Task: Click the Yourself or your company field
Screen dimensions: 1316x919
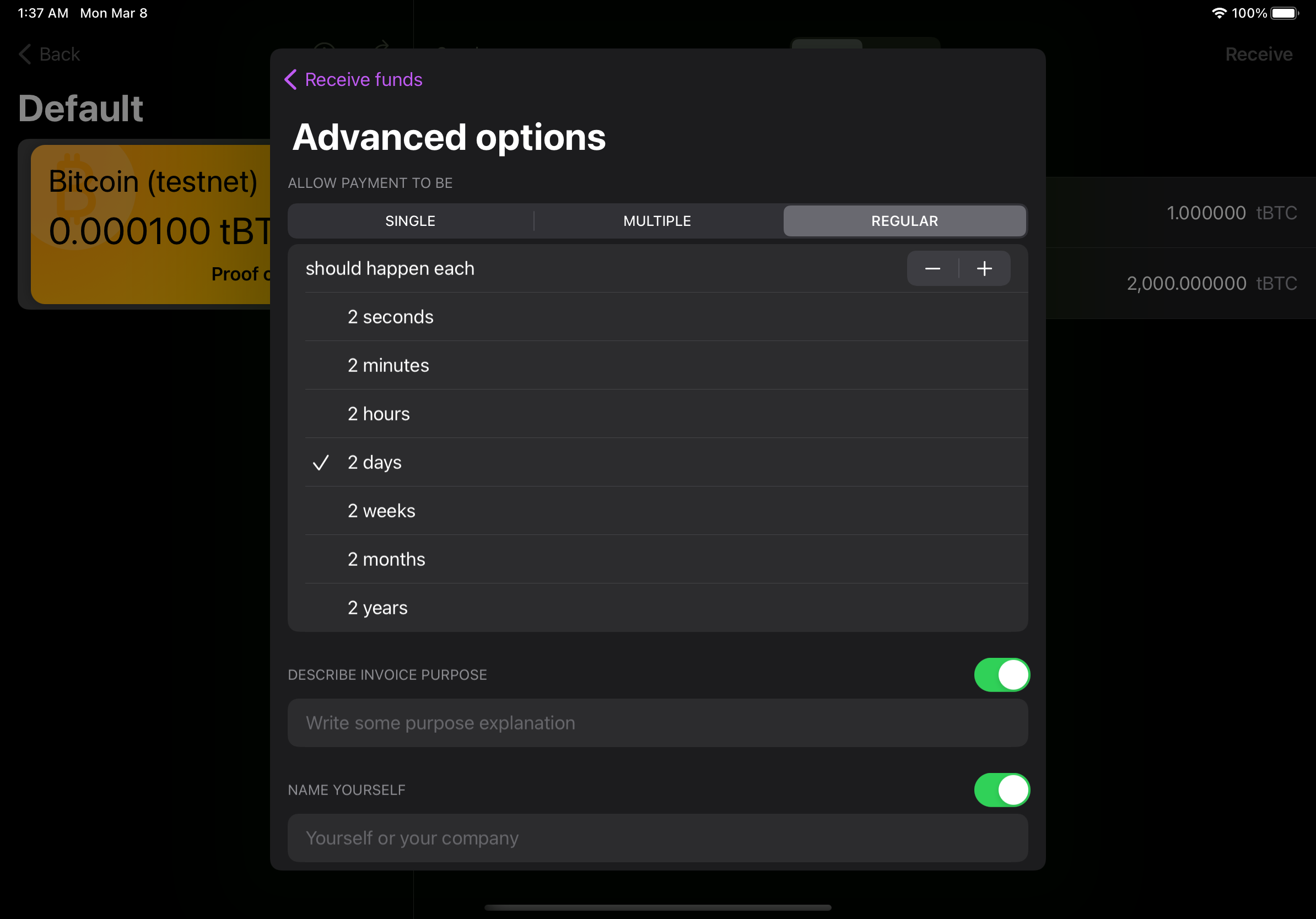Action: 657,837
